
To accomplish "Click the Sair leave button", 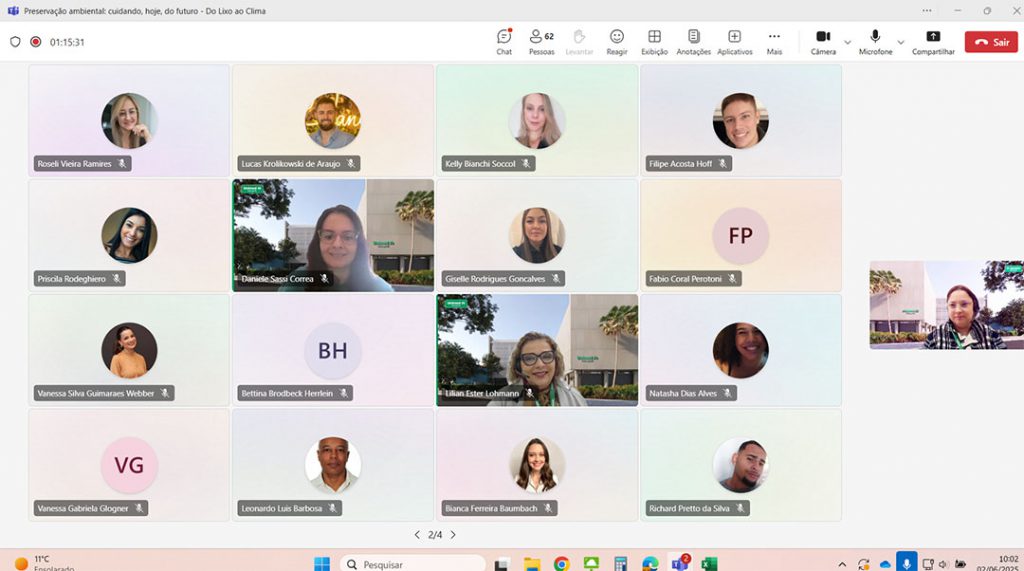I will (x=991, y=42).
